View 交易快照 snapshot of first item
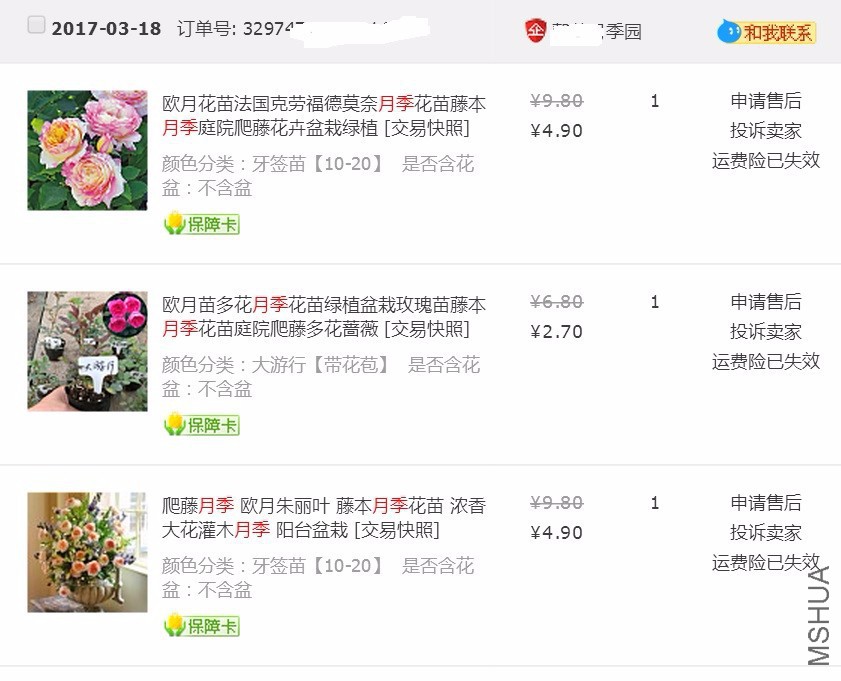This screenshot has width=841, height=681. point(427,128)
